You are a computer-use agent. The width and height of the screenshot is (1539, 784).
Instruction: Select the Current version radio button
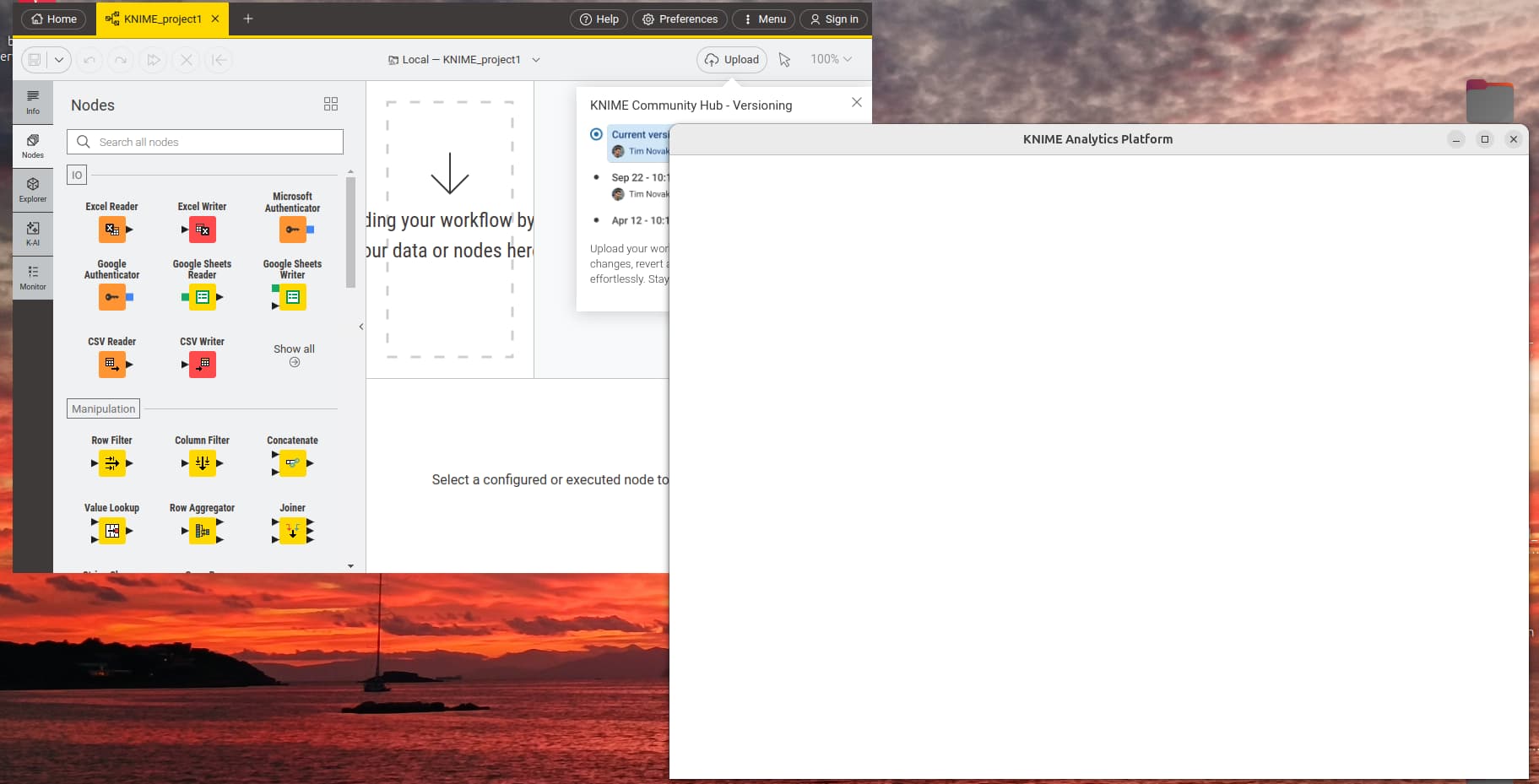(x=596, y=134)
